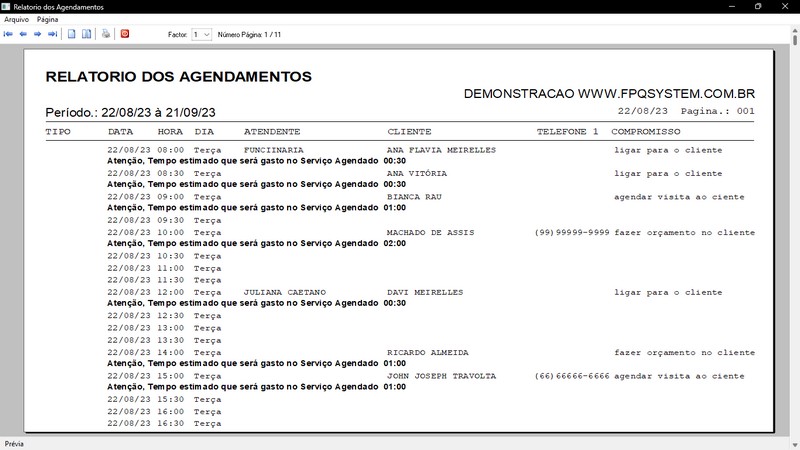Screen dimensions: 800x450
Task: Go to the next page arrow
Action: click(37, 34)
